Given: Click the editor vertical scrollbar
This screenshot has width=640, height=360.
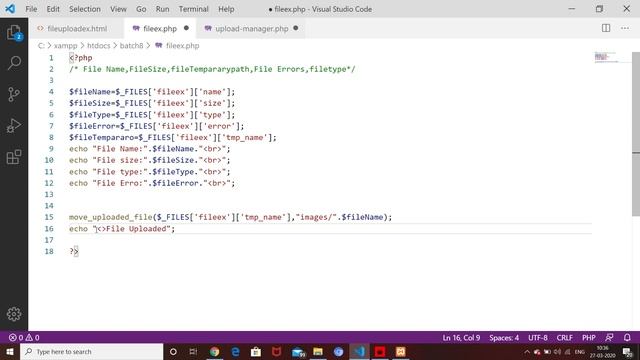Looking at the screenshot, I should pyautogui.click(x=636, y=134).
